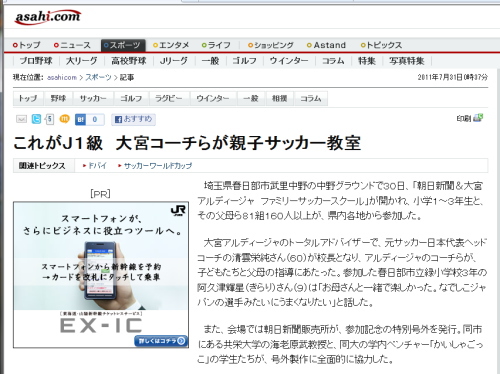
Task: Open the 写真特集 menu item
Action: click(407, 61)
